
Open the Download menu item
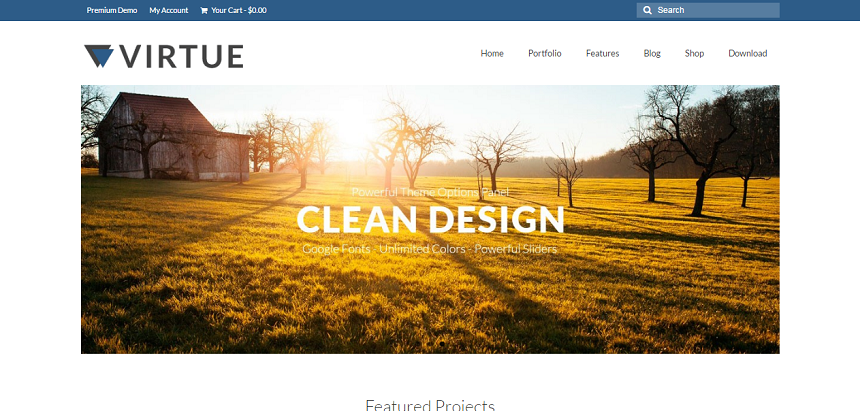click(x=748, y=53)
